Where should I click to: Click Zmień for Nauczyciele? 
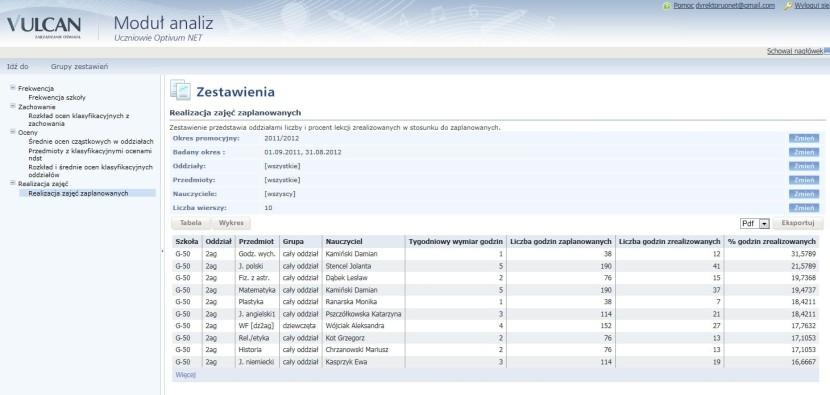click(x=804, y=194)
